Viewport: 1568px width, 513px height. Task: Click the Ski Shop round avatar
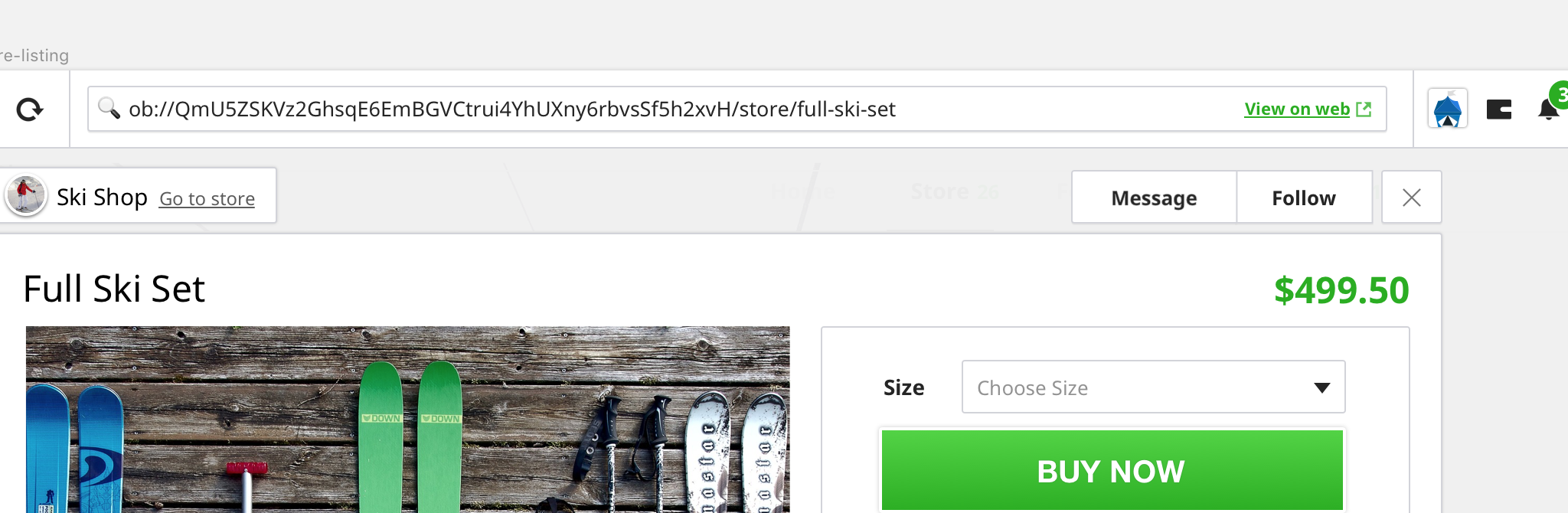[26, 195]
